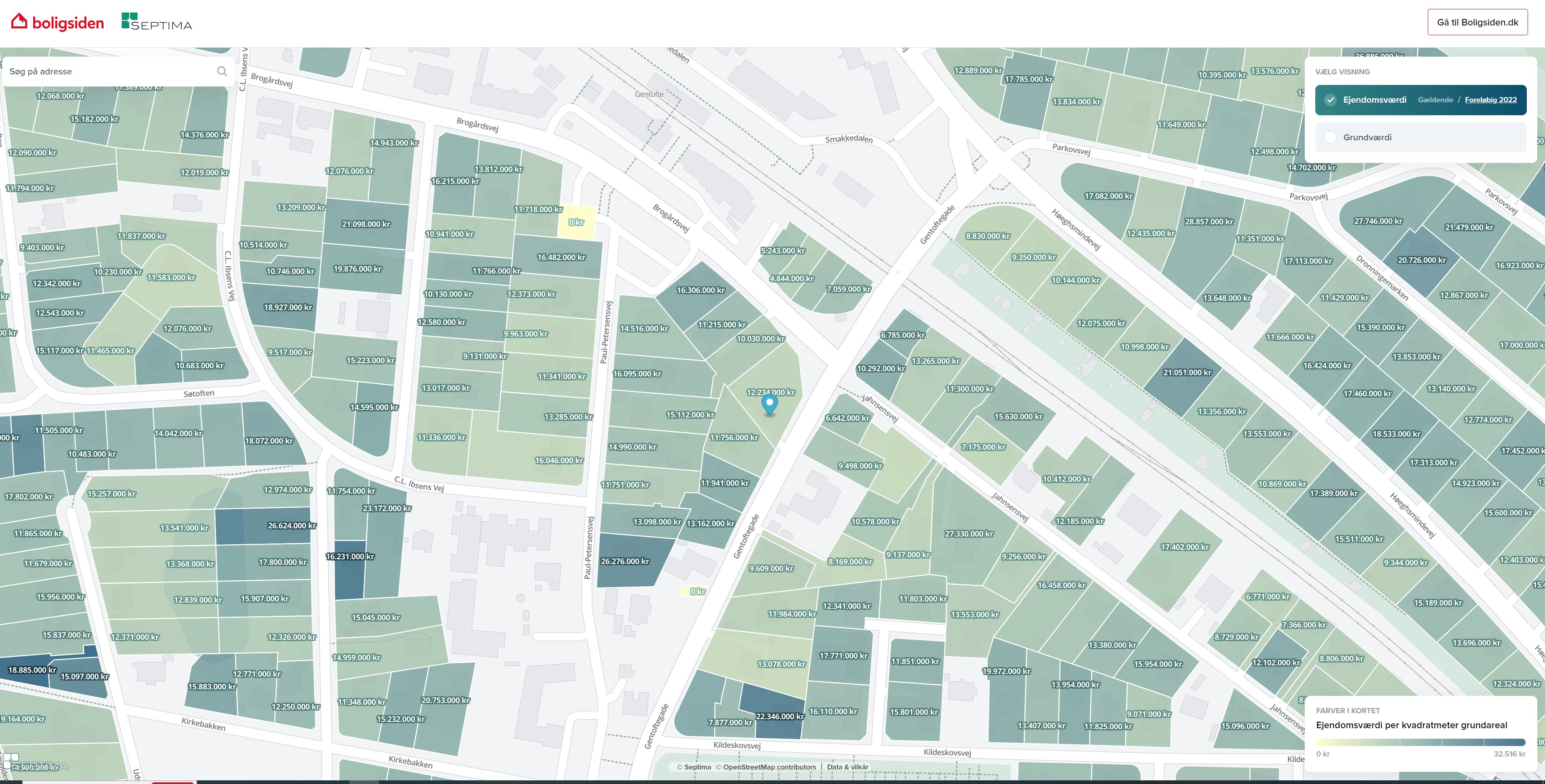Click the checkmark icon beside Ejendomsværdi
The height and width of the screenshot is (784, 1545).
point(1330,100)
